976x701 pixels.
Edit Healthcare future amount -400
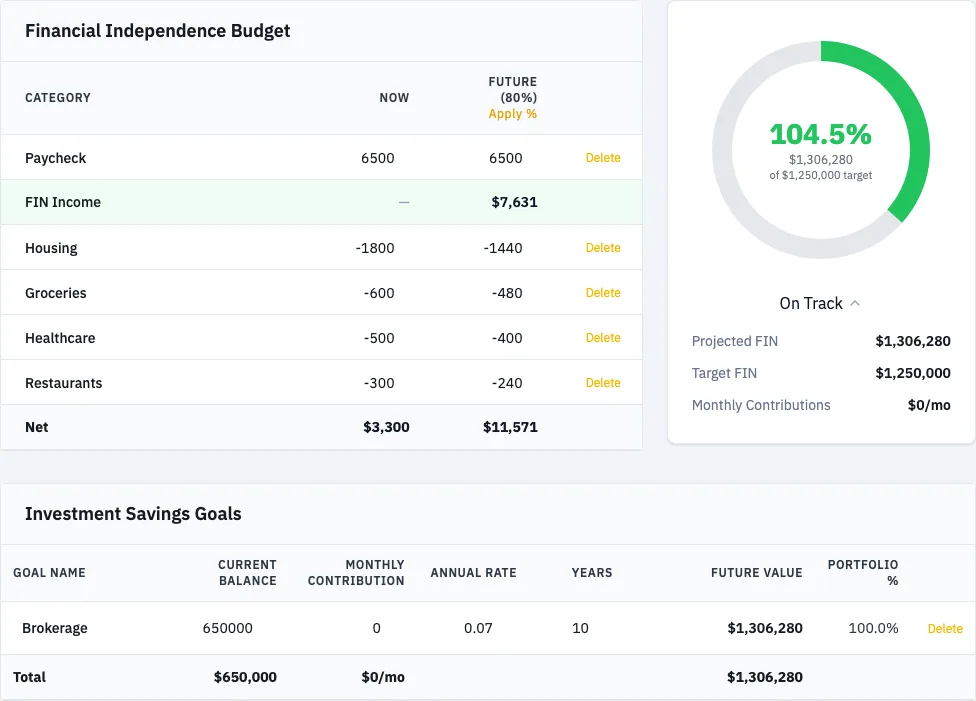point(507,338)
